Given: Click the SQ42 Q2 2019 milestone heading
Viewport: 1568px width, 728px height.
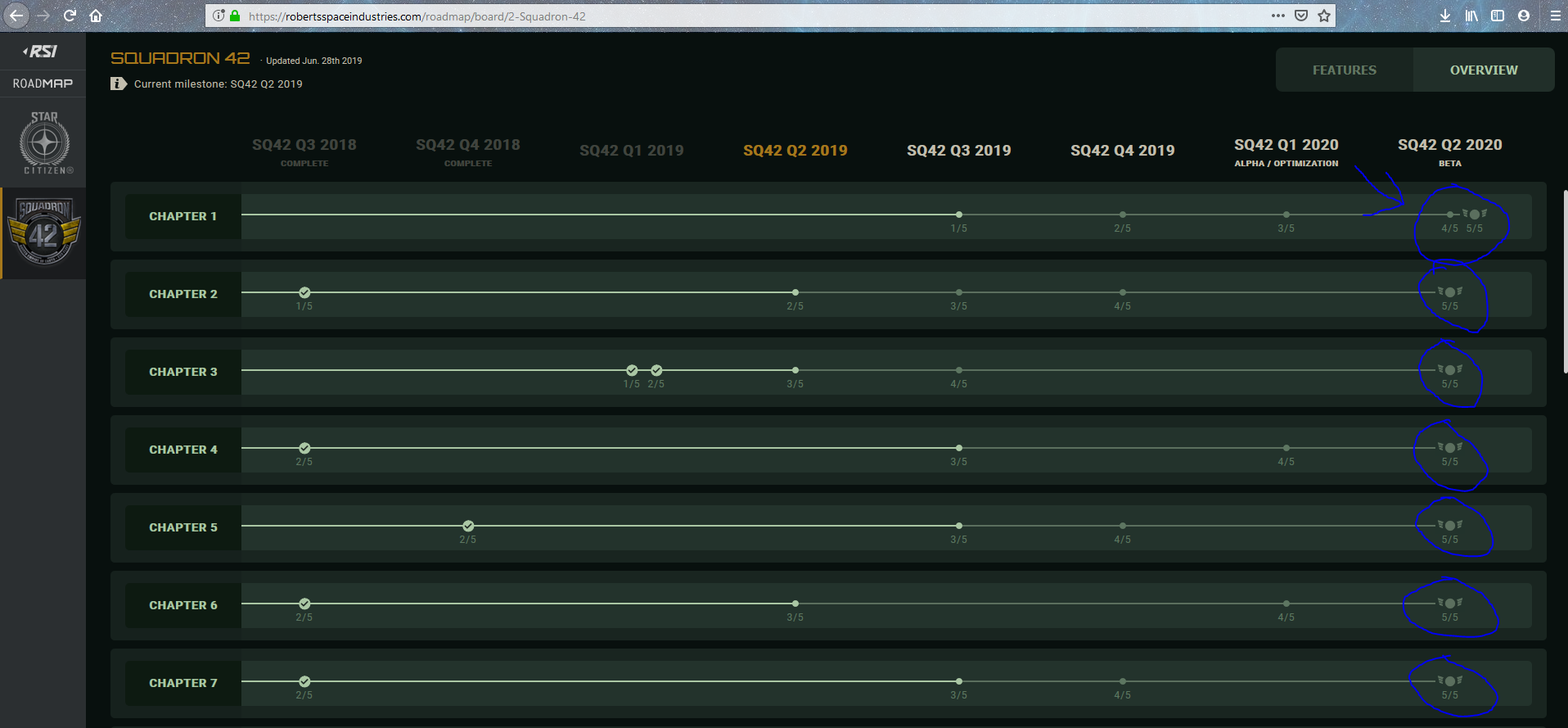Looking at the screenshot, I should point(795,151).
